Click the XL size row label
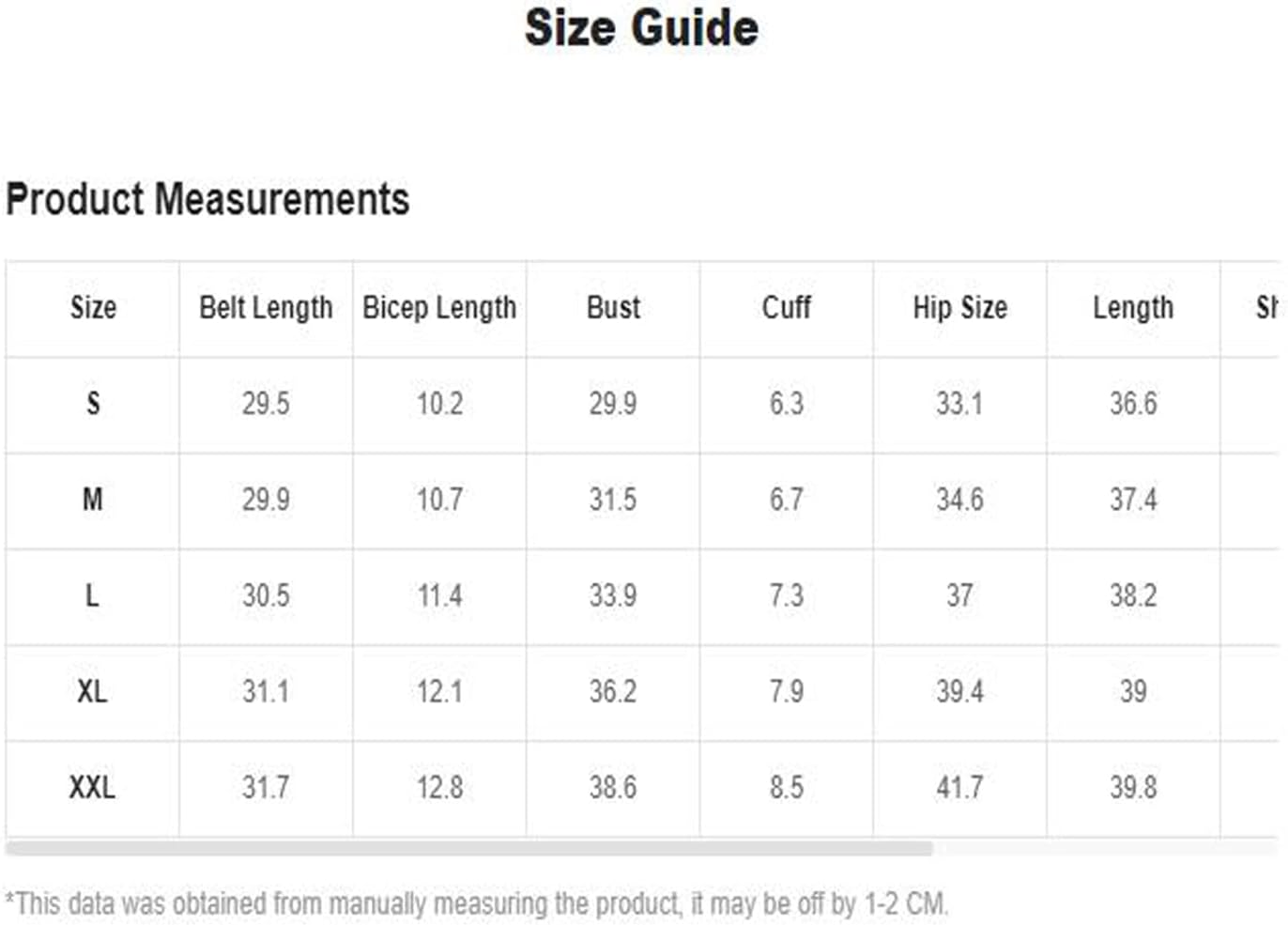This screenshot has height=925, width=1288. (92, 692)
